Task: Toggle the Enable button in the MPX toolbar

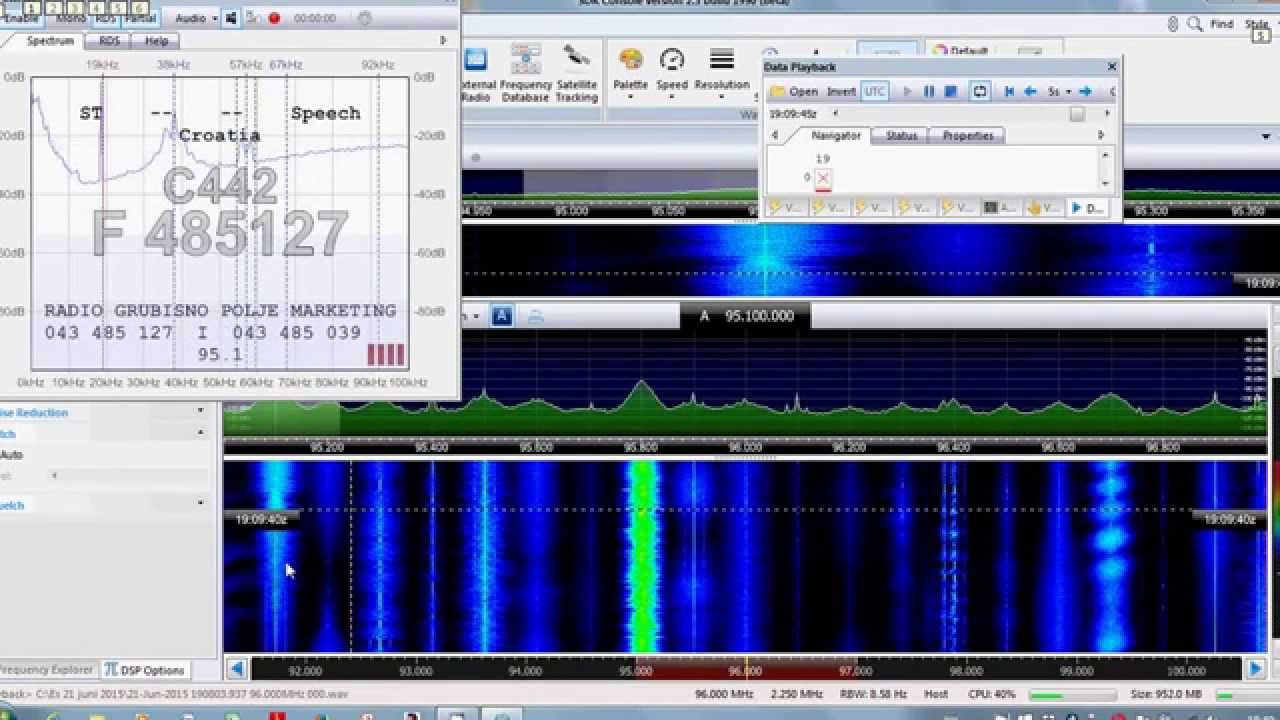Action: click(22, 18)
